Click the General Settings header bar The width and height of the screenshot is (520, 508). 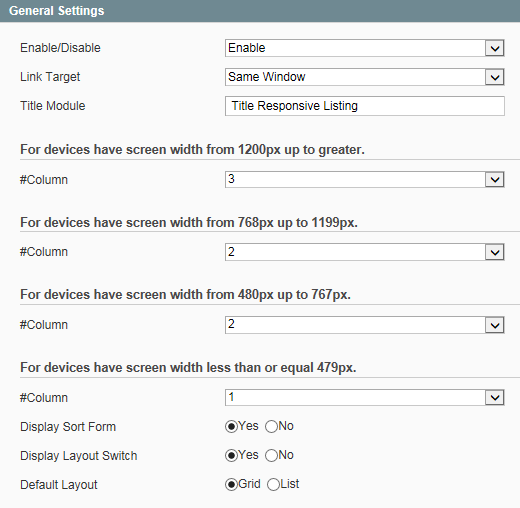click(x=260, y=11)
